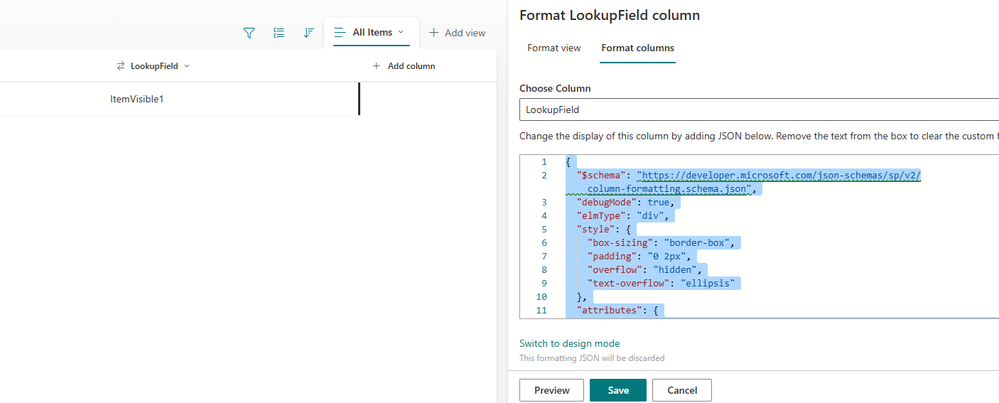Click the plus icon for Add view

434,33
